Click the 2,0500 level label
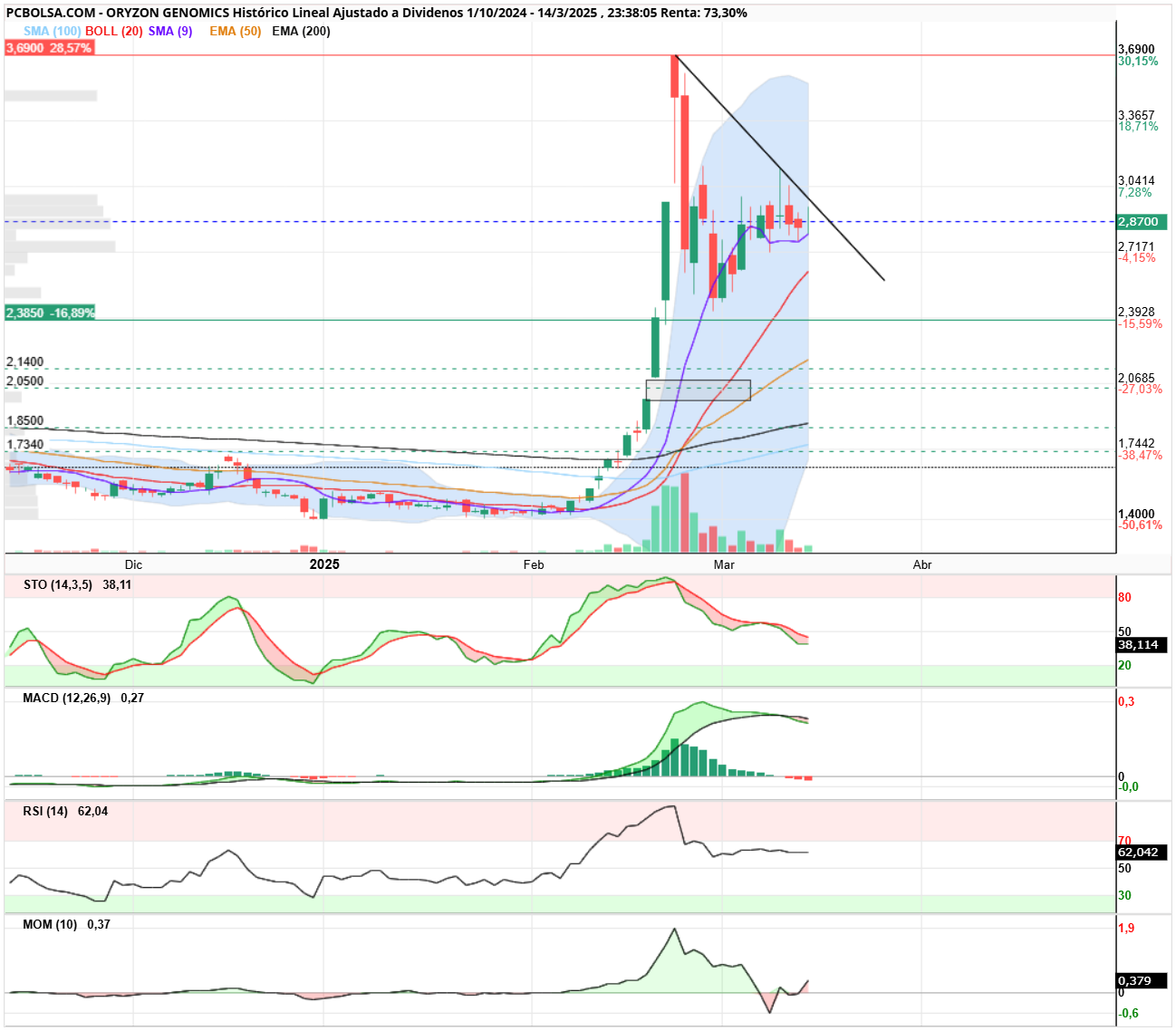This screenshot has width=1176, height=1031. (24, 381)
